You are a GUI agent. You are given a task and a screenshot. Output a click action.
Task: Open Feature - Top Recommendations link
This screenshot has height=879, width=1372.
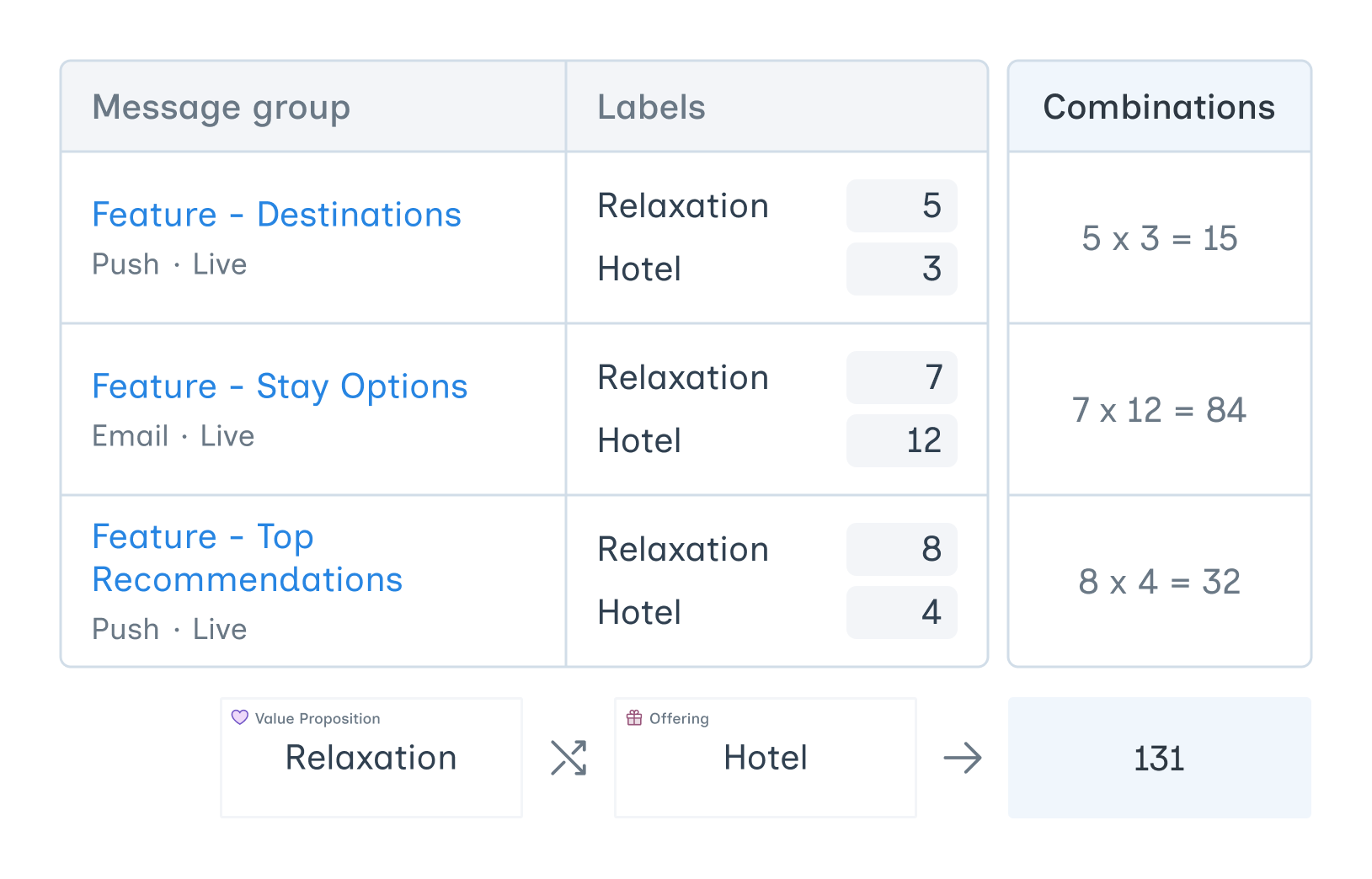(247, 558)
